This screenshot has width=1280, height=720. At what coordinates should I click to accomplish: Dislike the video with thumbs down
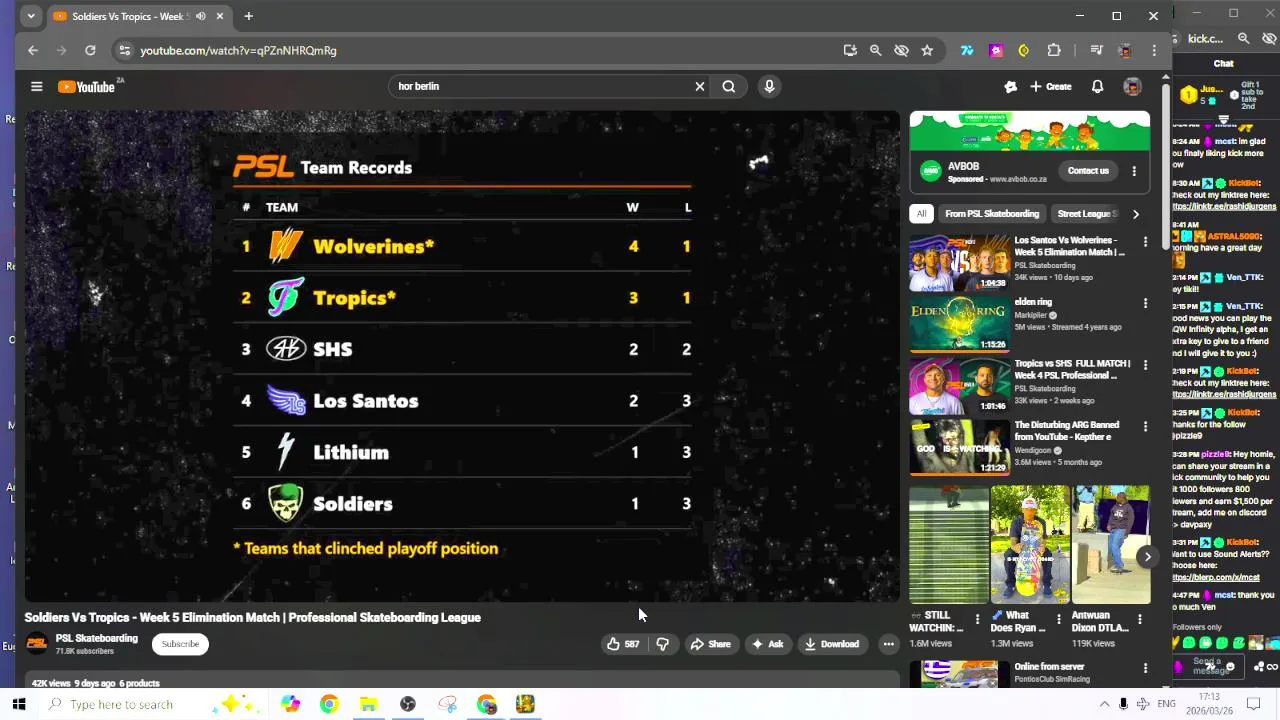[x=663, y=644]
